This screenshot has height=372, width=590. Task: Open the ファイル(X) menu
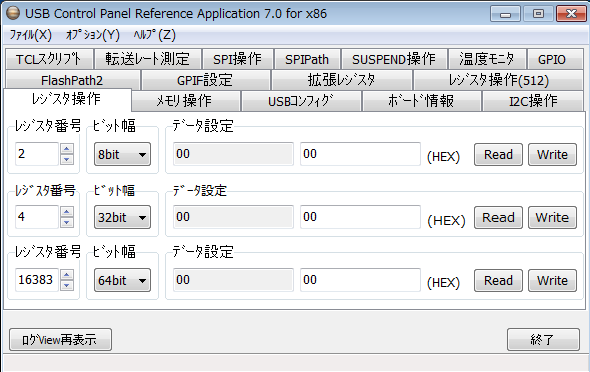pyautogui.click(x=30, y=35)
